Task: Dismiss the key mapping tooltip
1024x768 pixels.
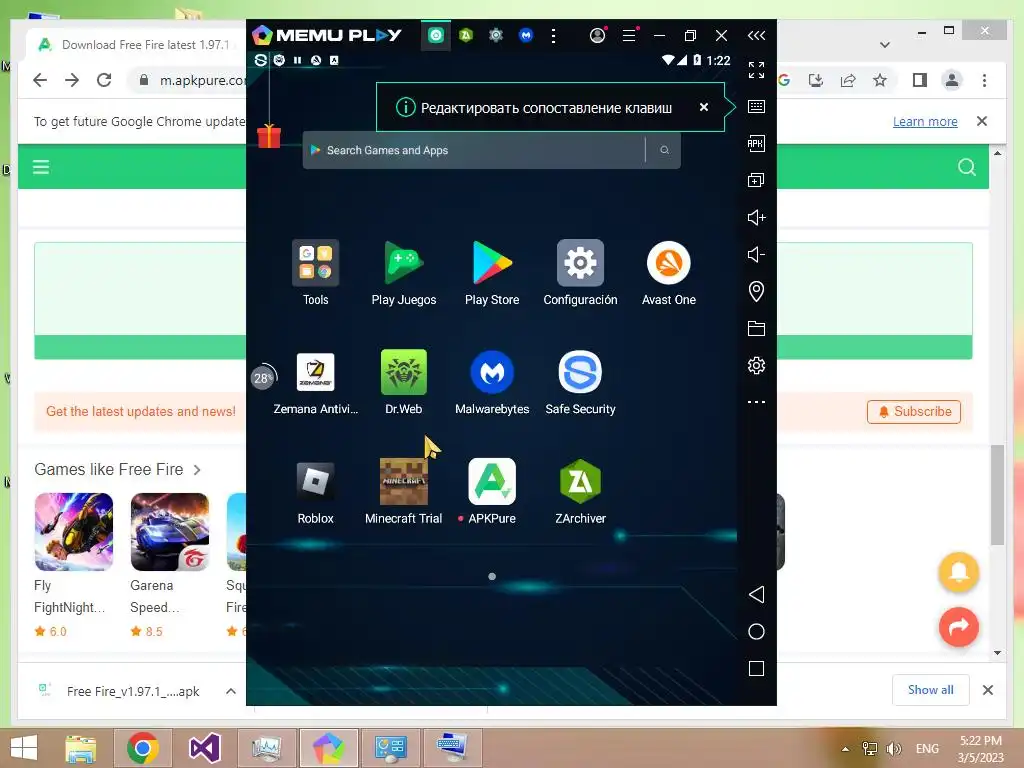Action: pos(703,107)
